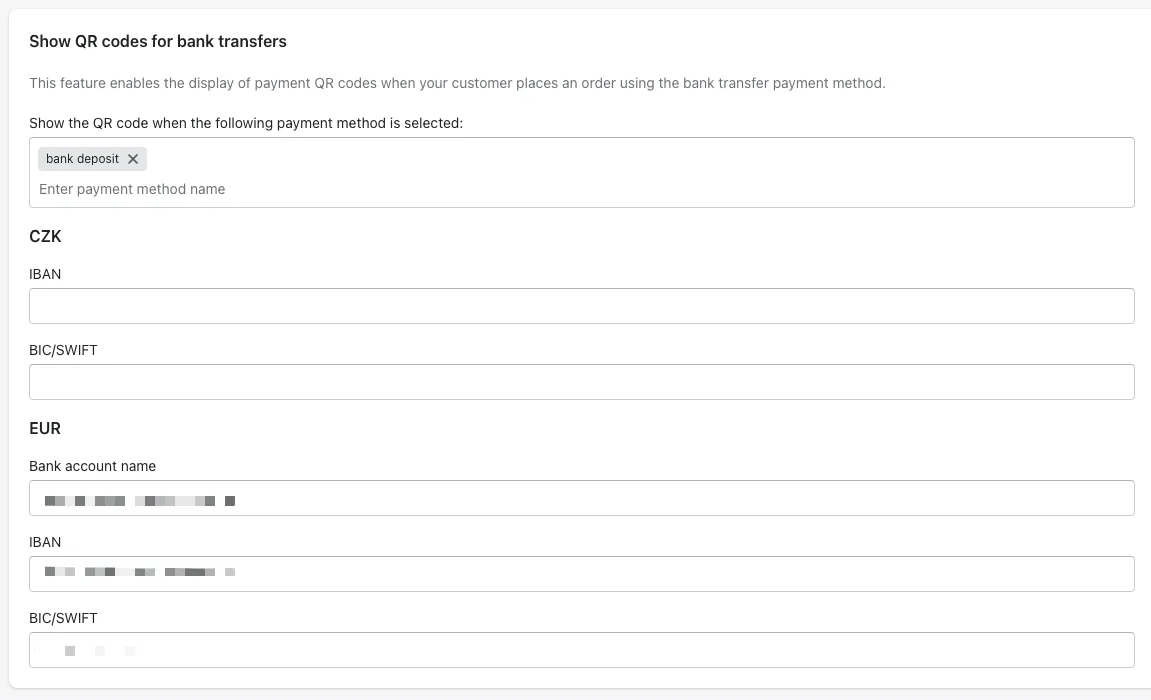This screenshot has height=700, width=1151.
Task: Click the IBAN label under CZK
Action: tap(46, 274)
